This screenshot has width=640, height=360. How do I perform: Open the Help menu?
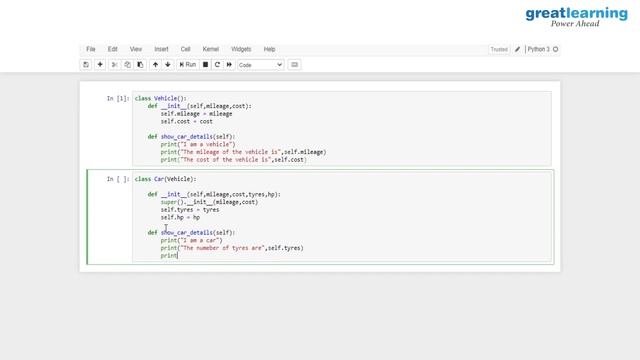269,49
